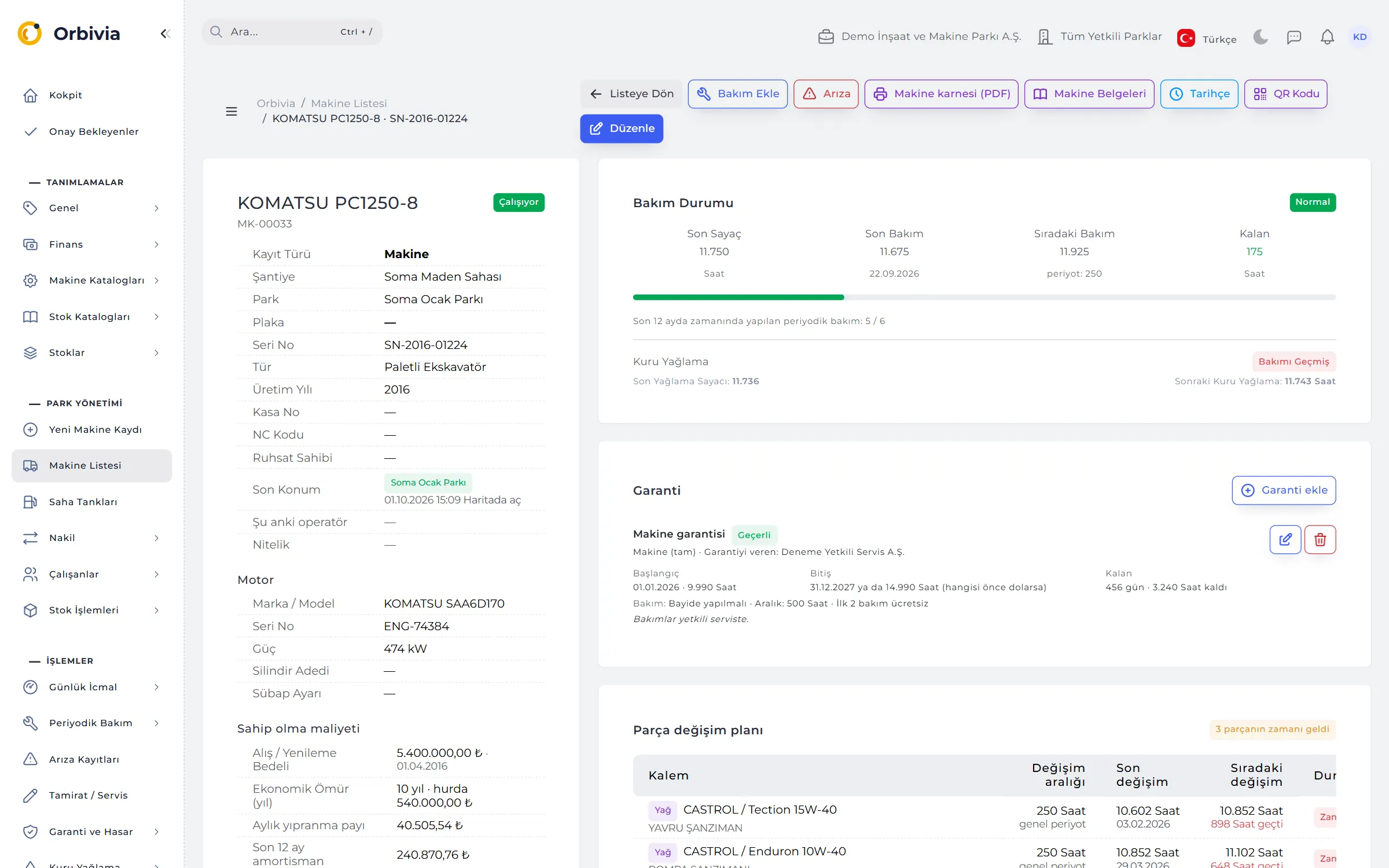Open Türkçe language selector
The width and height of the screenshot is (1389, 868).
[x=1207, y=38]
